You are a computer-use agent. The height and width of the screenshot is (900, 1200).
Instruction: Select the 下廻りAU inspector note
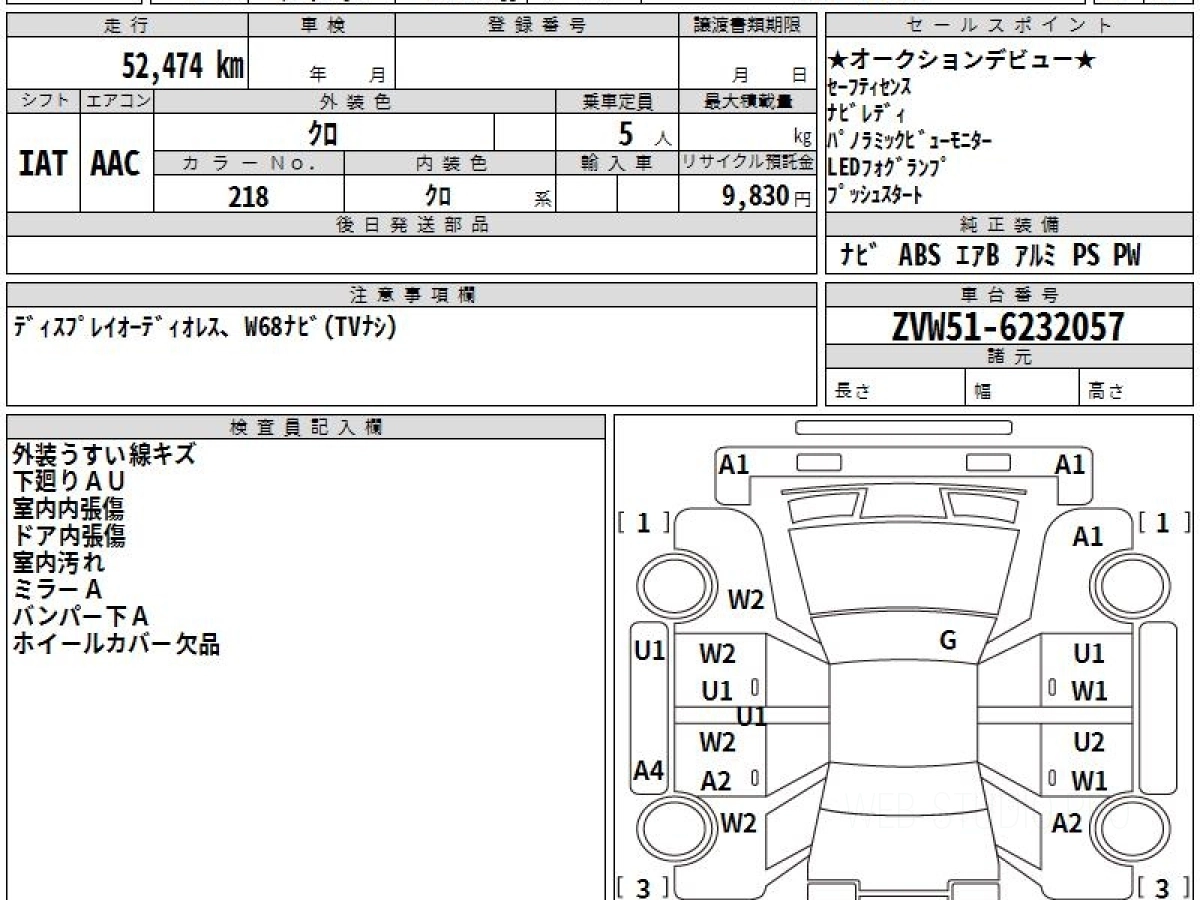[69, 481]
